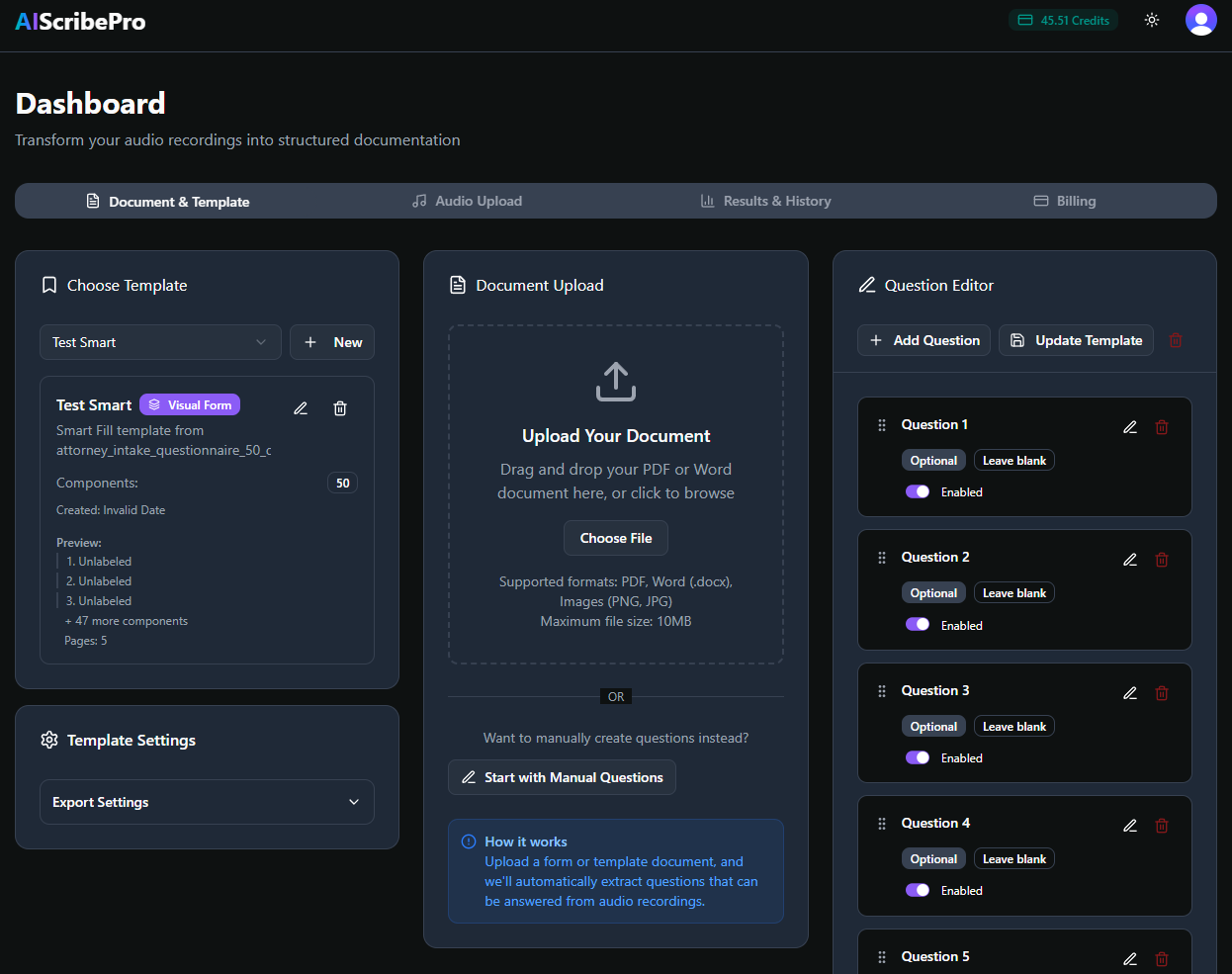Screen dimensions: 1232x974
Task: Click the Template Settings gear icon
Action: [49, 740]
